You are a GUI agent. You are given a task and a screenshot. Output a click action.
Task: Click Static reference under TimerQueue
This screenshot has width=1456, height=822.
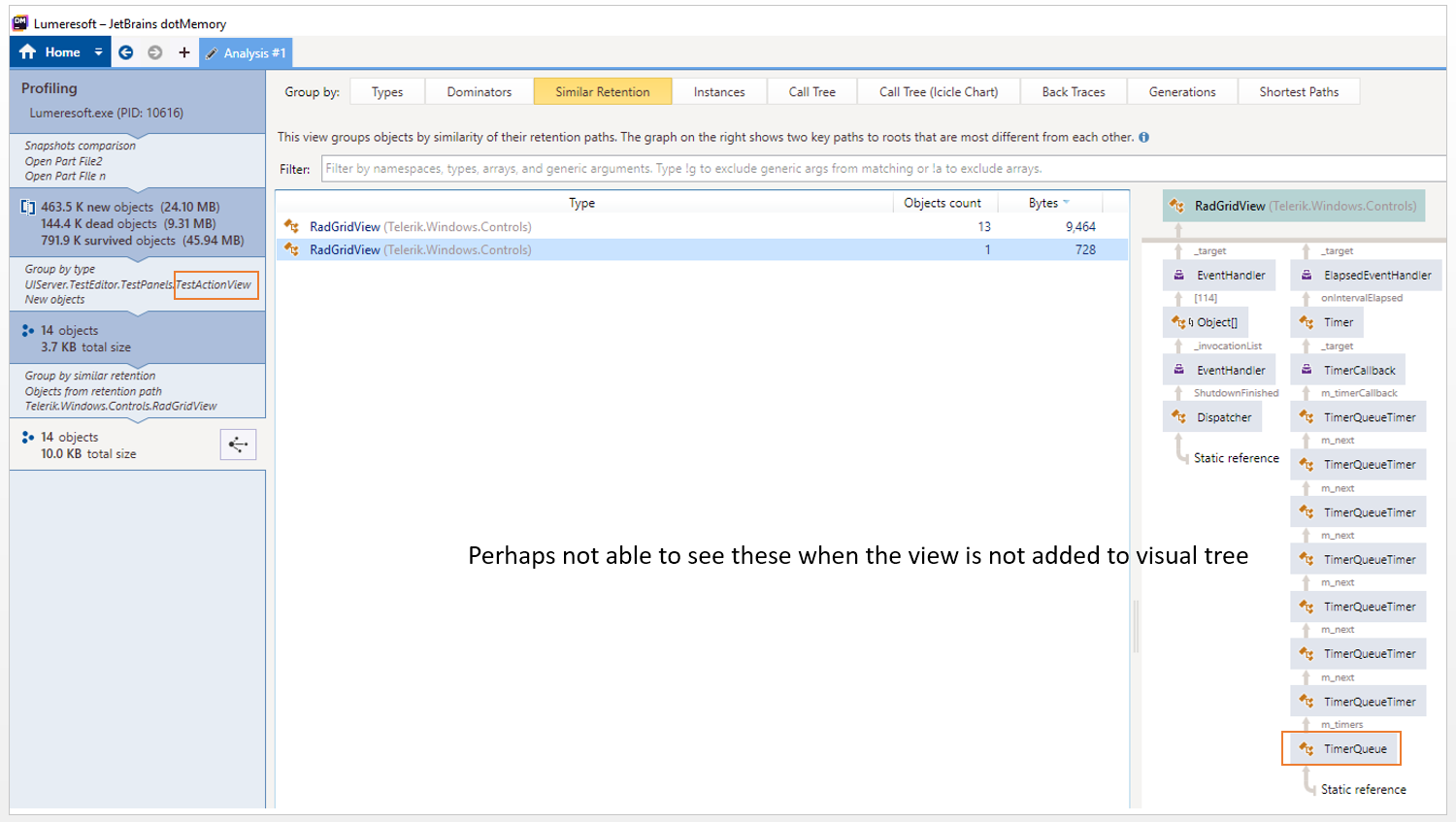tap(1364, 790)
